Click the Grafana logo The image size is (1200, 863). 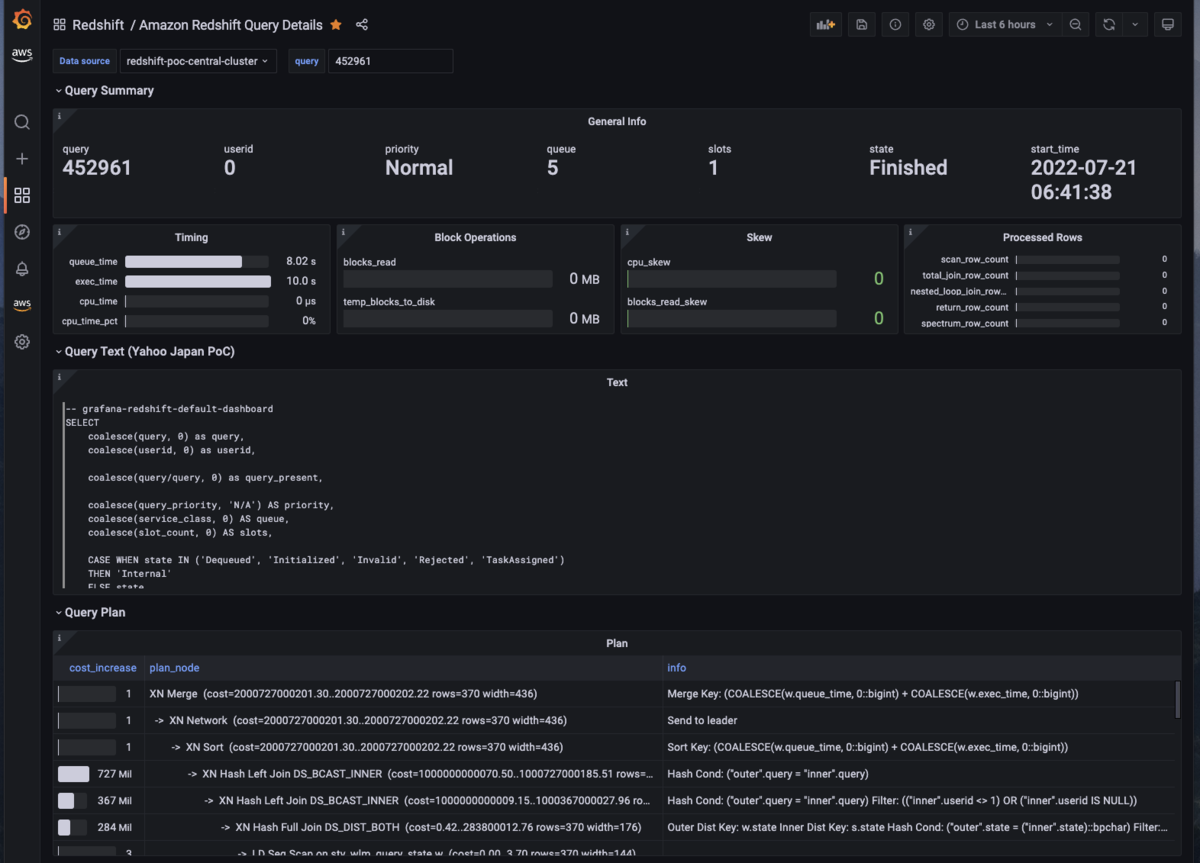(22, 18)
